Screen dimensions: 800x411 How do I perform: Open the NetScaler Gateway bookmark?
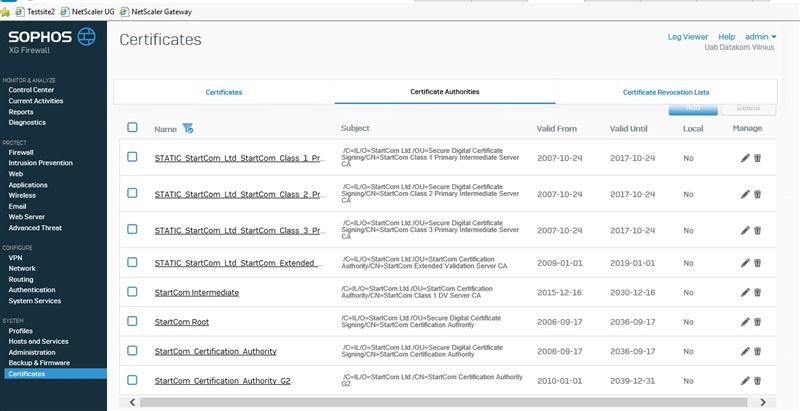pos(156,11)
